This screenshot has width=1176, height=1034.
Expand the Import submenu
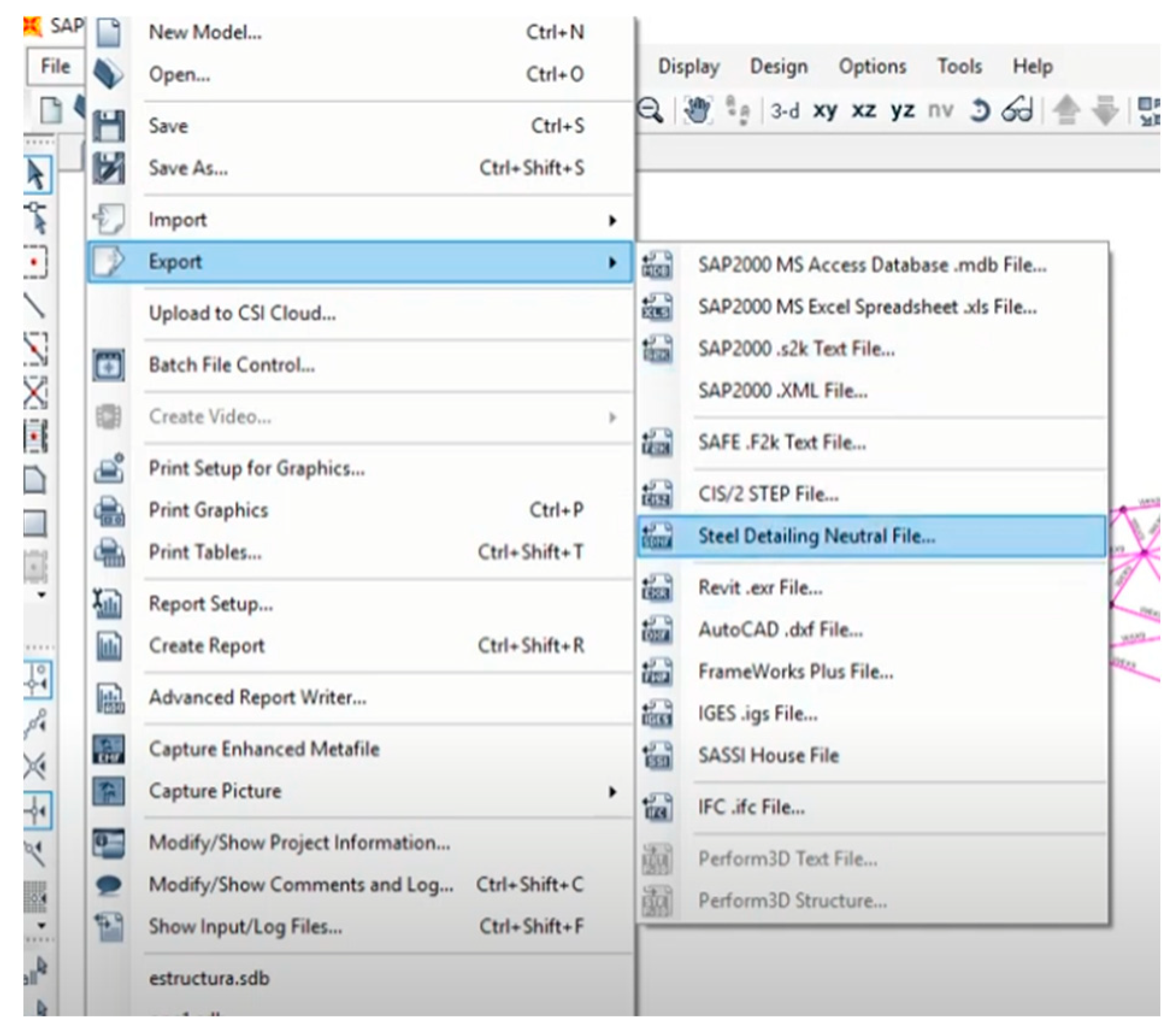tap(612, 220)
